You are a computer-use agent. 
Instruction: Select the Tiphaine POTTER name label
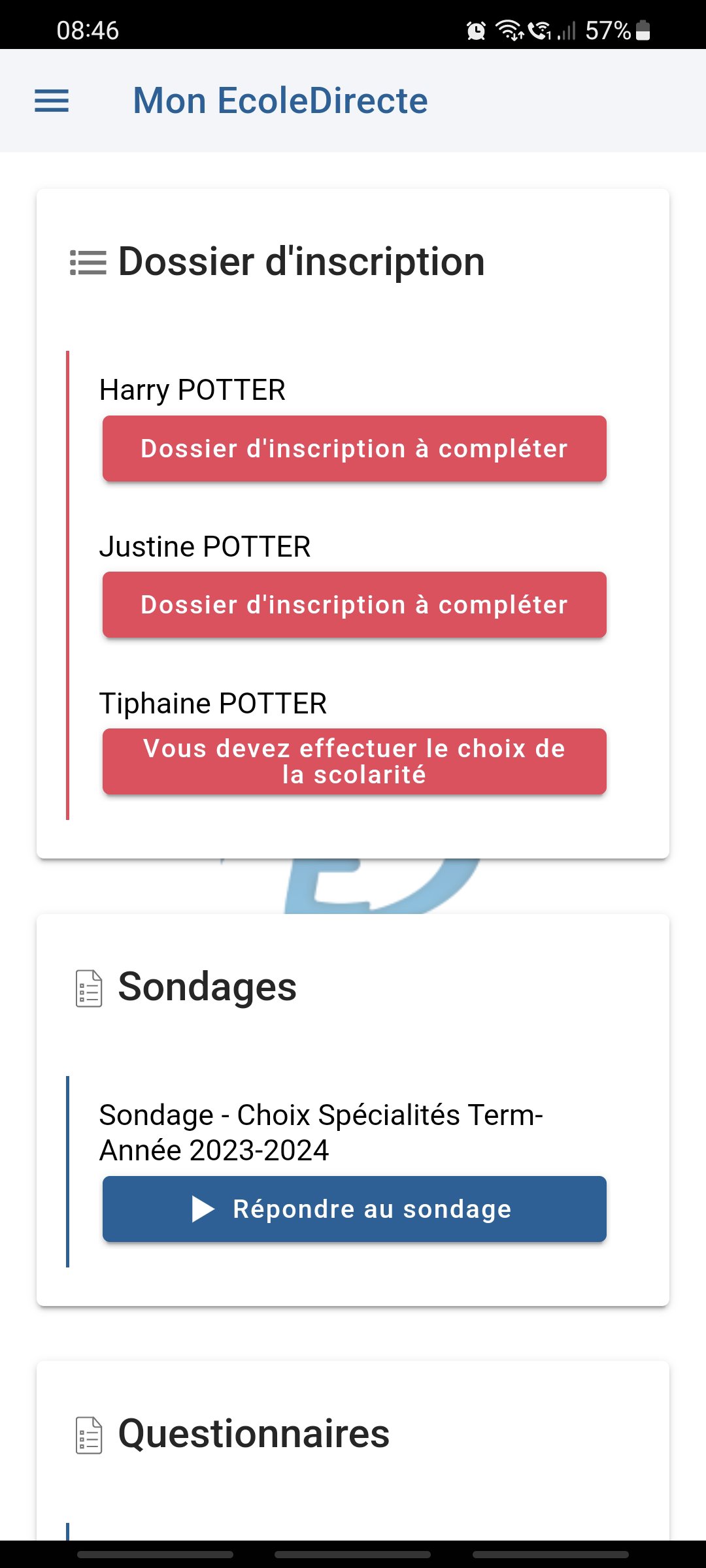(x=212, y=704)
